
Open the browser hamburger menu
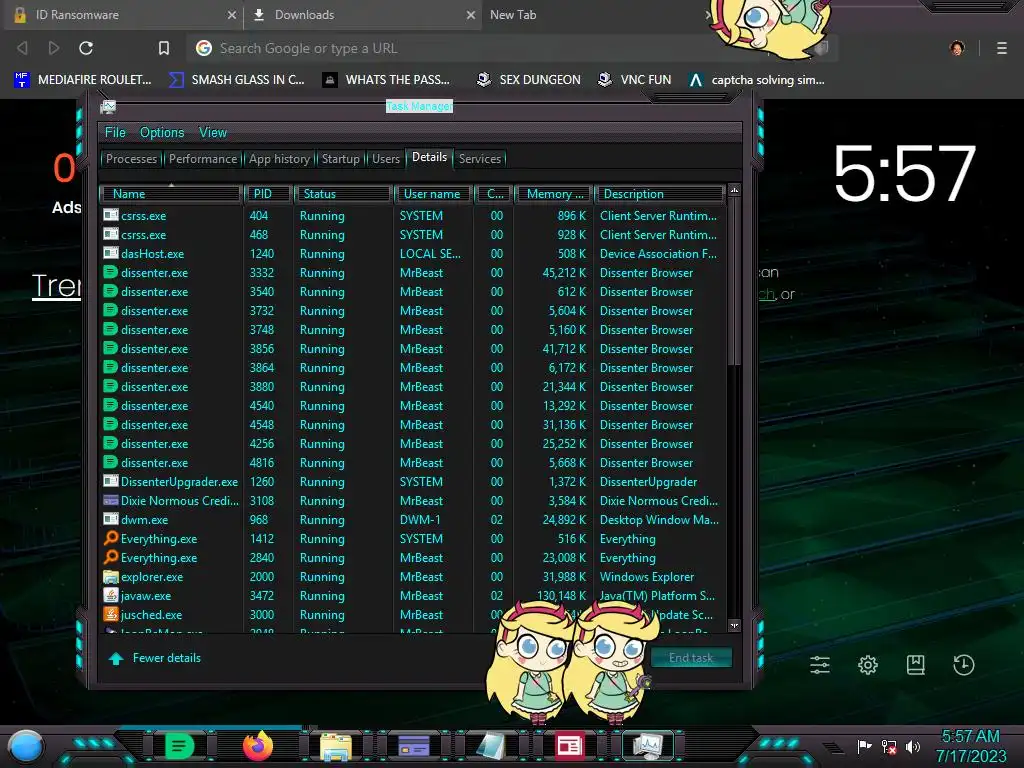1002,48
